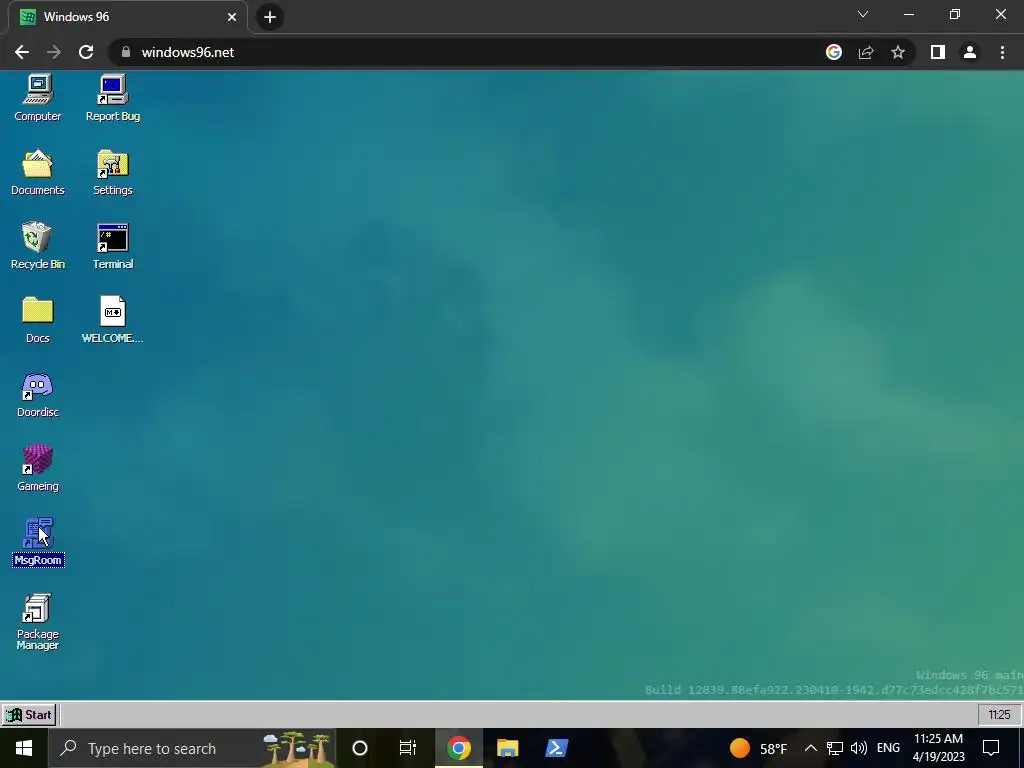The image size is (1024, 768).
Task: Select the Report Bug shortcut
Action: point(113,98)
